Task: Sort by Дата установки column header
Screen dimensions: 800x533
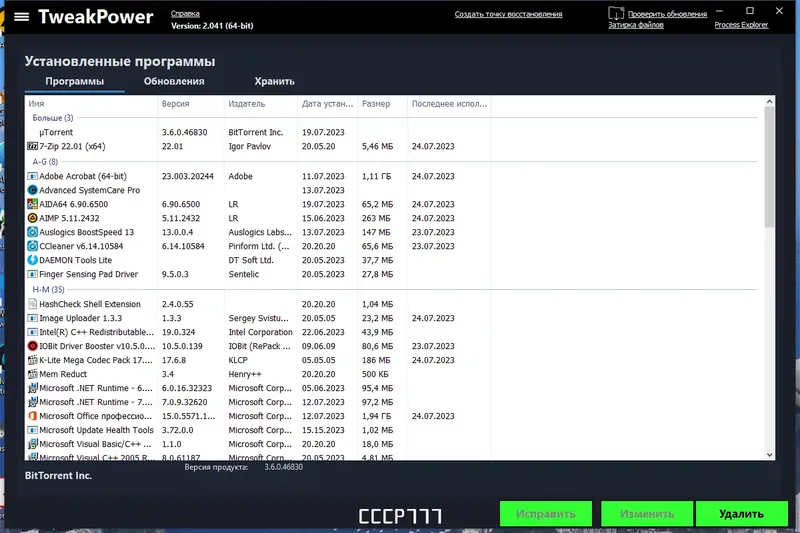Action: point(328,104)
